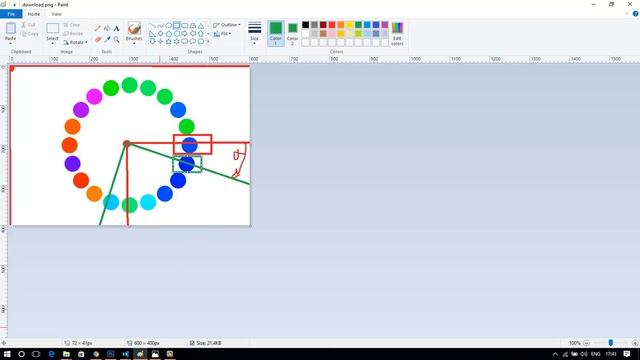The height and width of the screenshot is (360, 640).
Task: Click the Resize button
Action: click(x=73, y=33)
